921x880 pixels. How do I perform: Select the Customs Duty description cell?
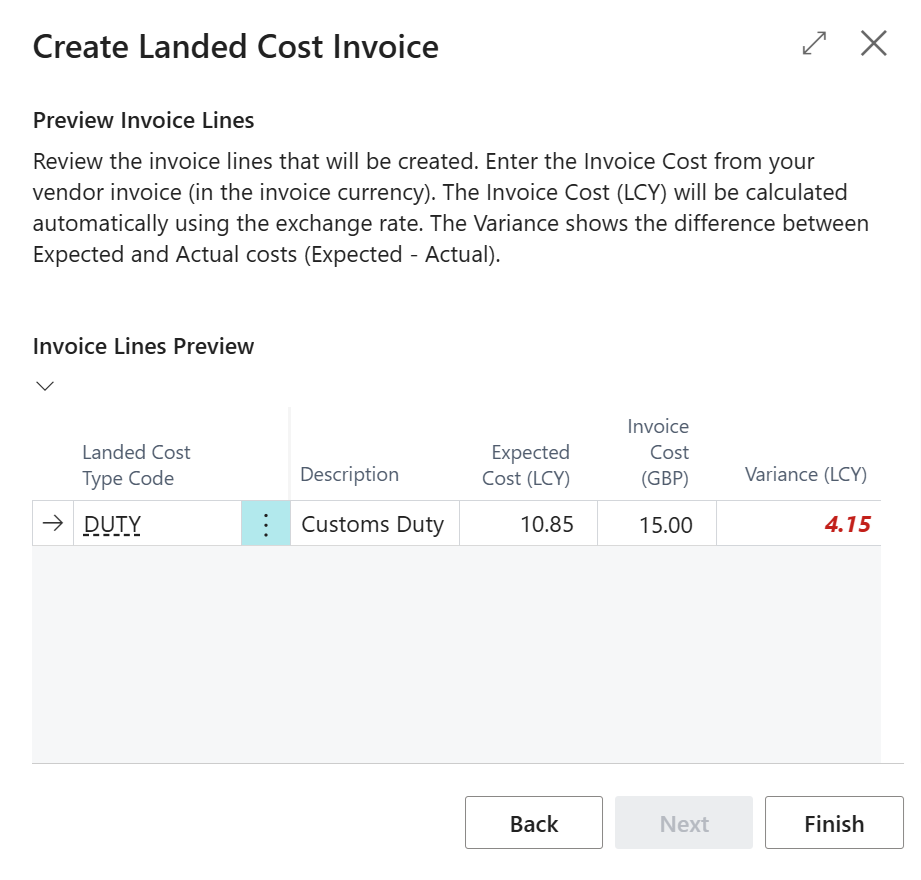pos(373,524)
